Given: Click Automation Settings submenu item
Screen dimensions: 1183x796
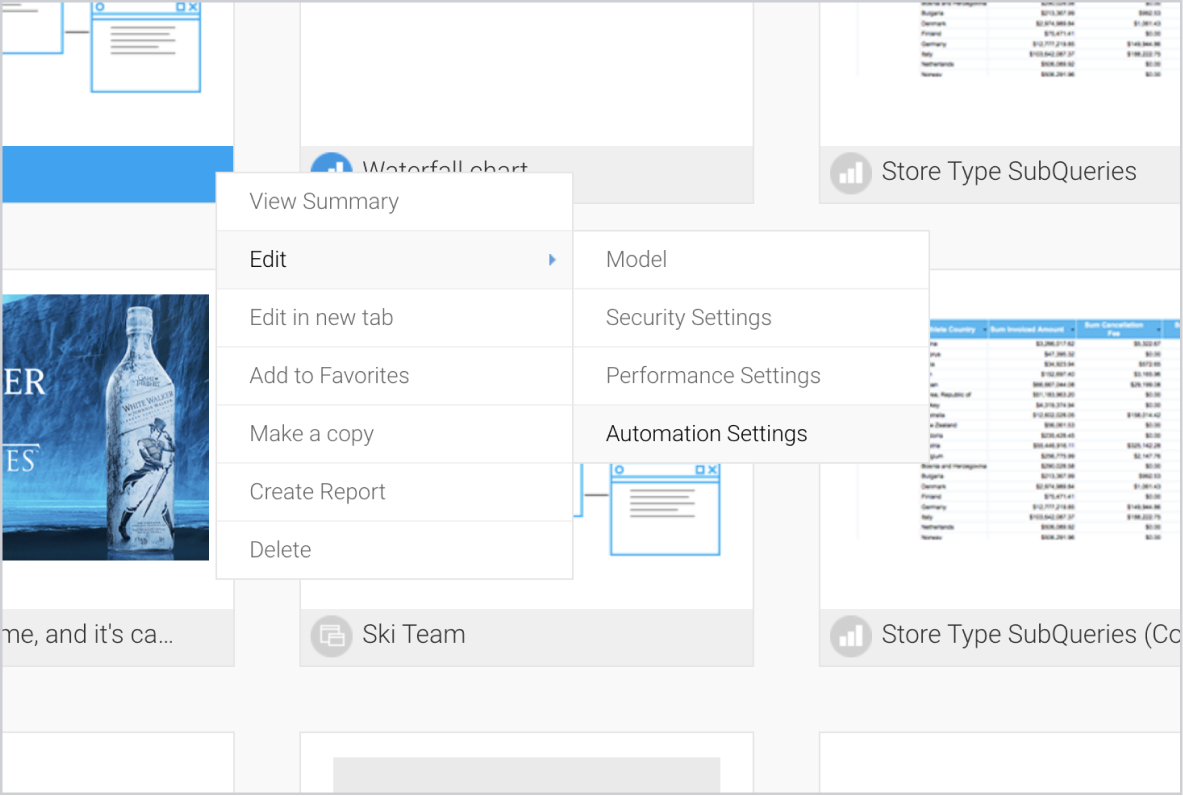Looking at the screenshot, I should [706, 434].
